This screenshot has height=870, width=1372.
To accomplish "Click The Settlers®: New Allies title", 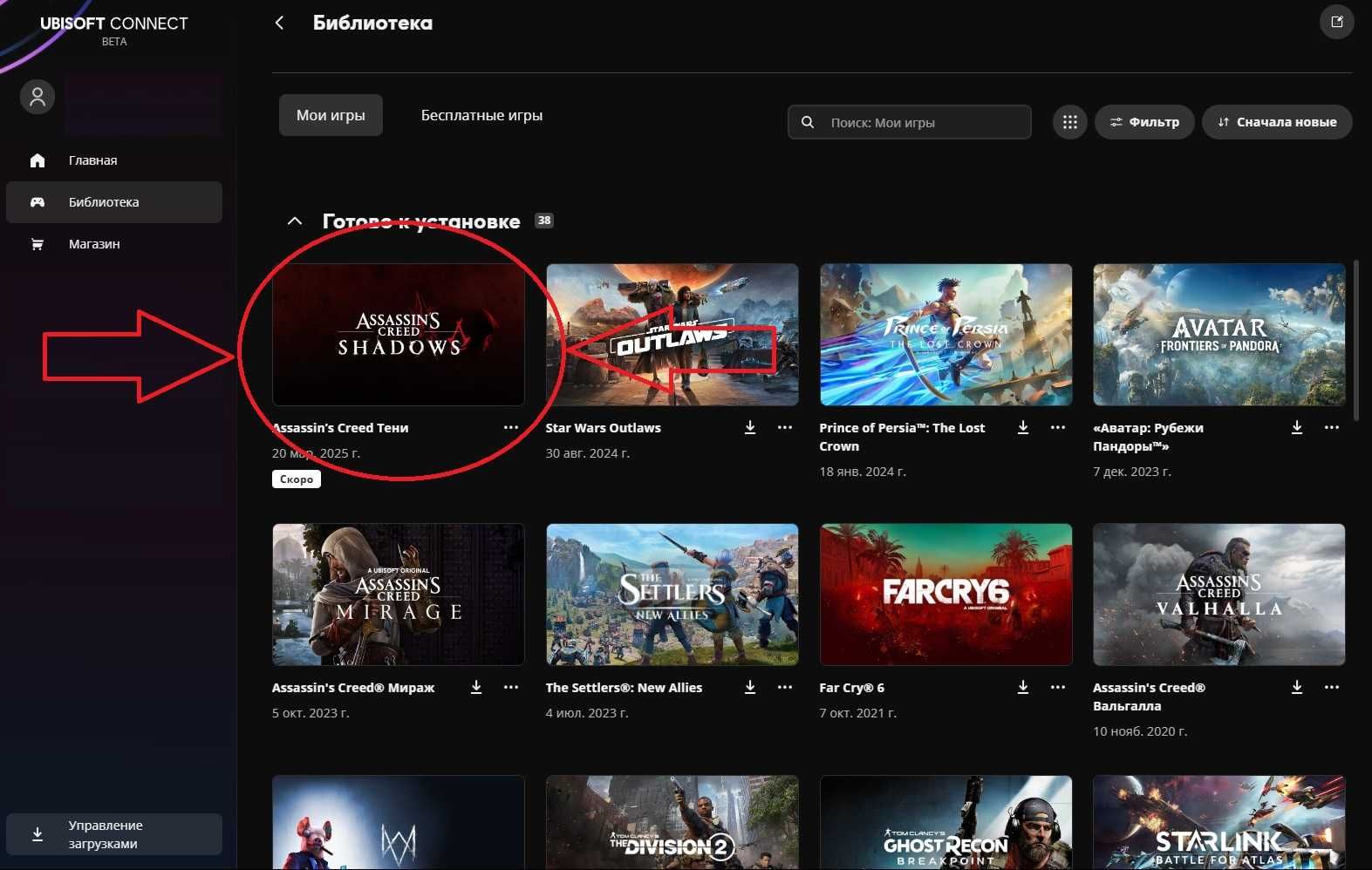I will point(624,688).
